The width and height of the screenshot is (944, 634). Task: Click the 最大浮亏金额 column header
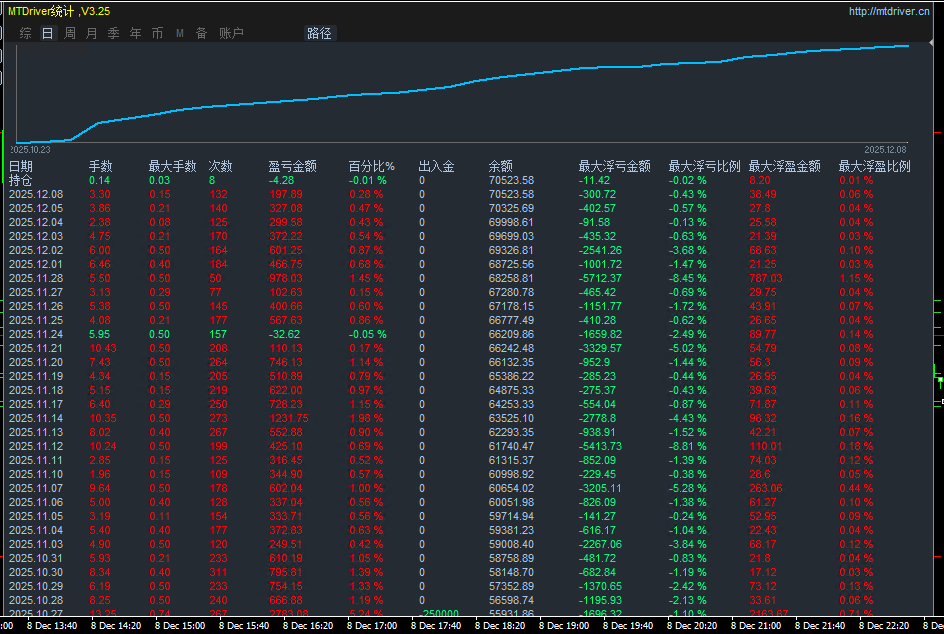tap(615, 166)
